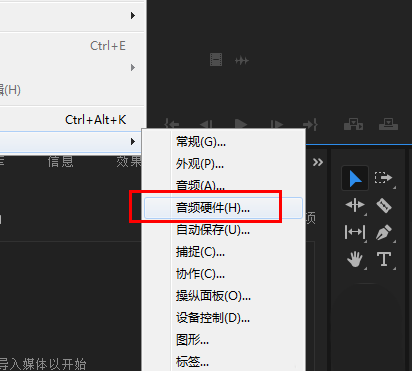Open 标签... preferences
The image size is (412, 371).
223,361
